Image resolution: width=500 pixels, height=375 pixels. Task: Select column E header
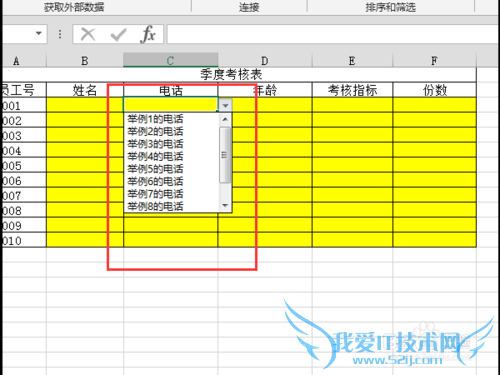point(352,61)
